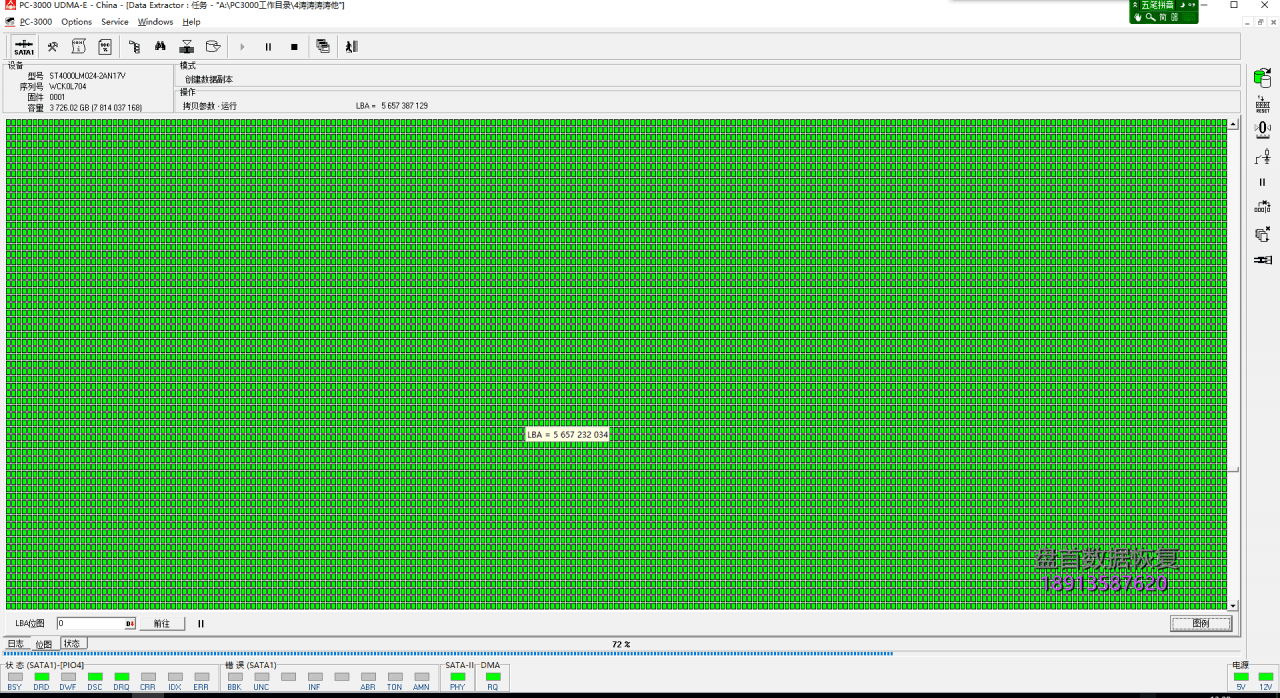Switch to the 状态 status tab
This screenshot has width=1280, height=698.
tap(73, 643)
